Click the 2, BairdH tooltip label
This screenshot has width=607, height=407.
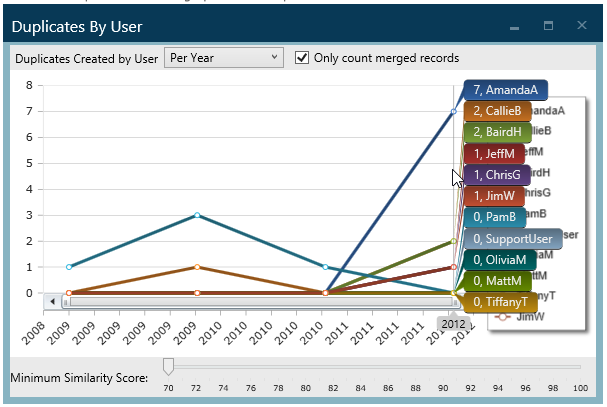[x=497, y=132]
